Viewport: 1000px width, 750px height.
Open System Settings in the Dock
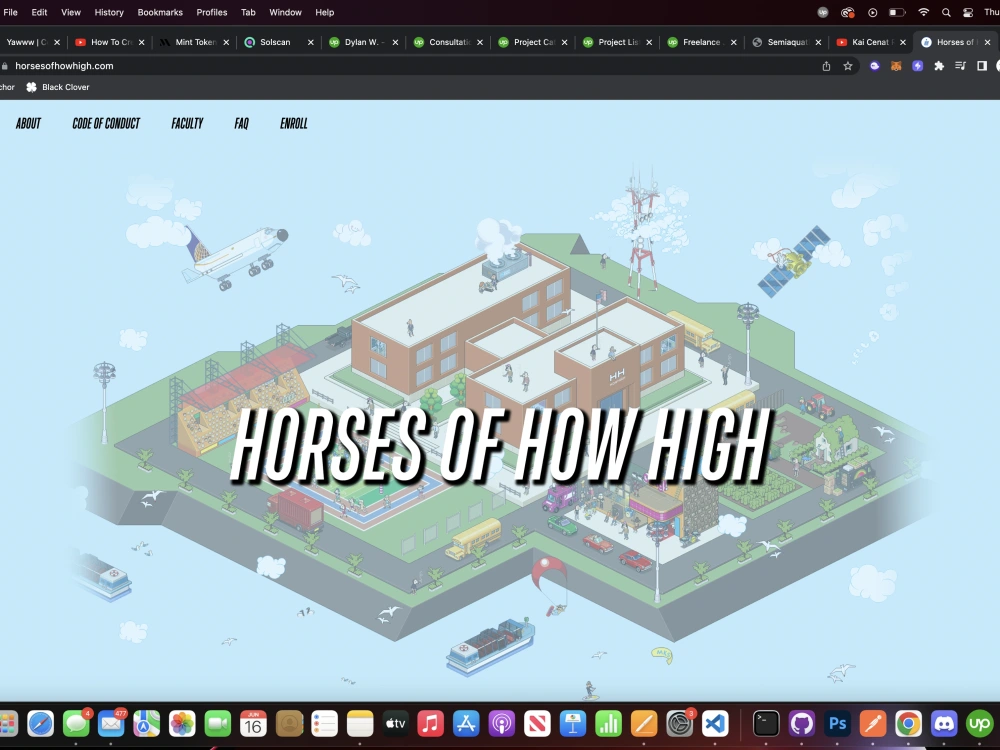click(679, 724)
